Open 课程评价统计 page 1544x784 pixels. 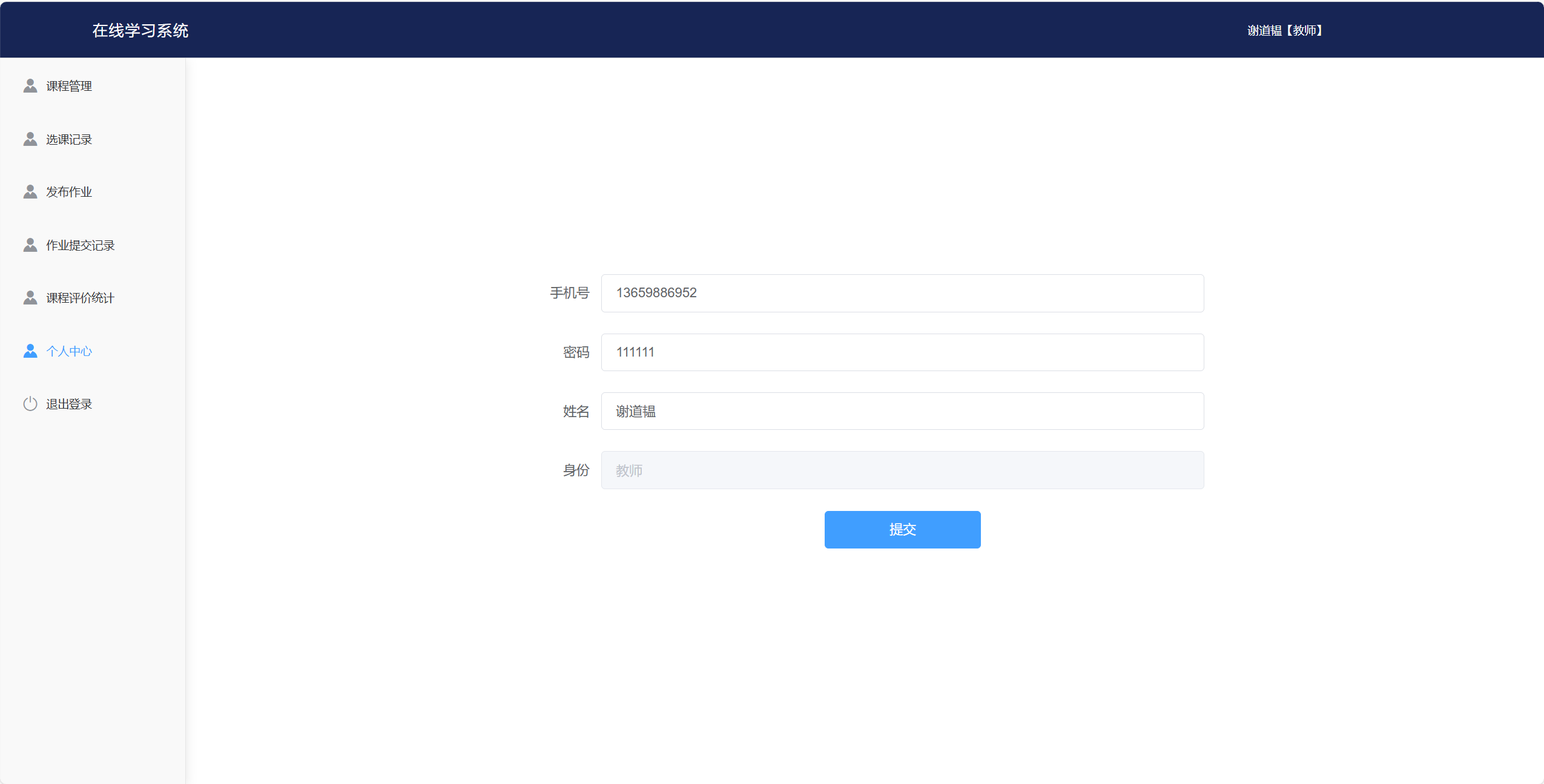click(81, 297)
